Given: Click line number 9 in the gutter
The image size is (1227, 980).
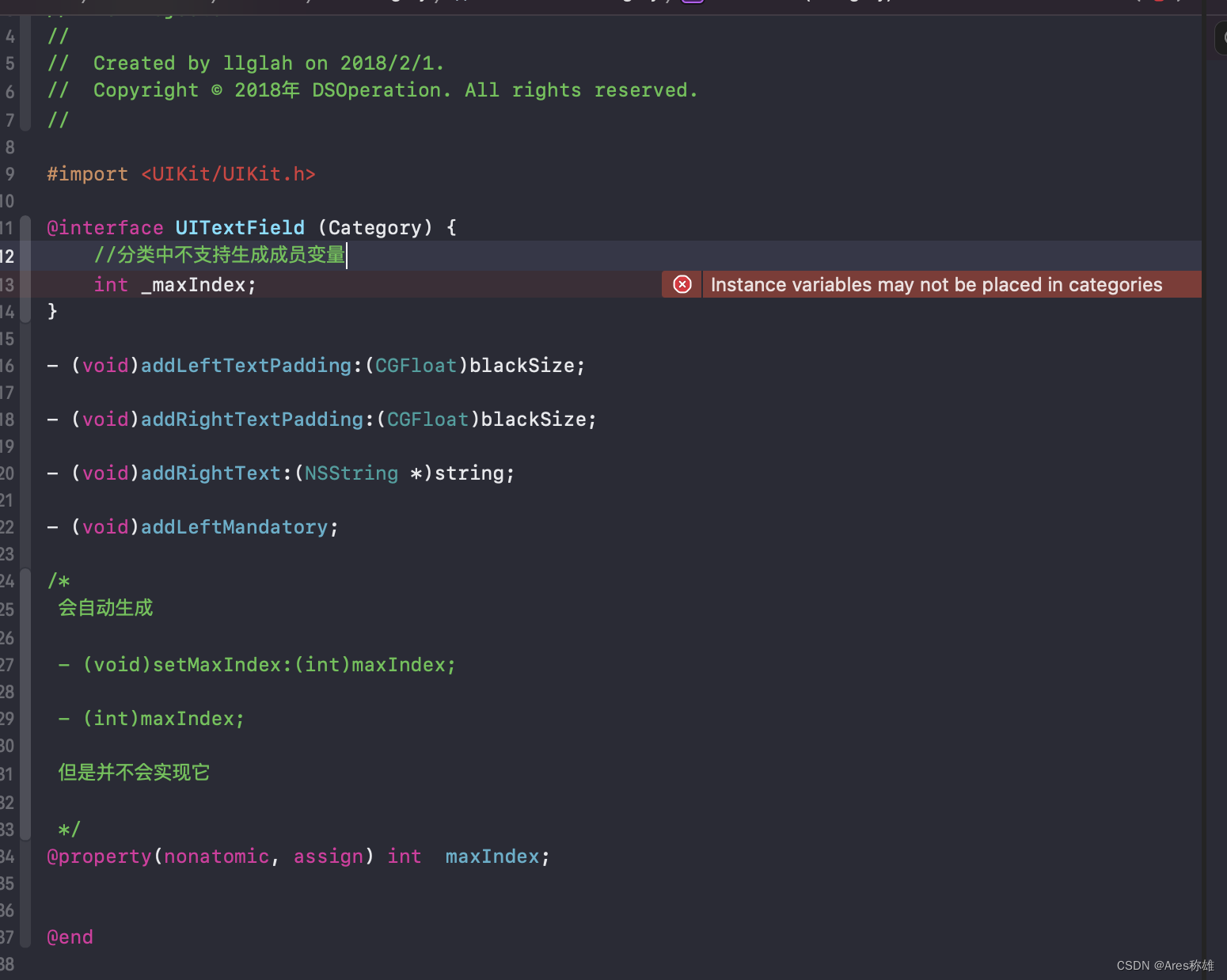Looking at the screenshot, I should tap(9, 173).
